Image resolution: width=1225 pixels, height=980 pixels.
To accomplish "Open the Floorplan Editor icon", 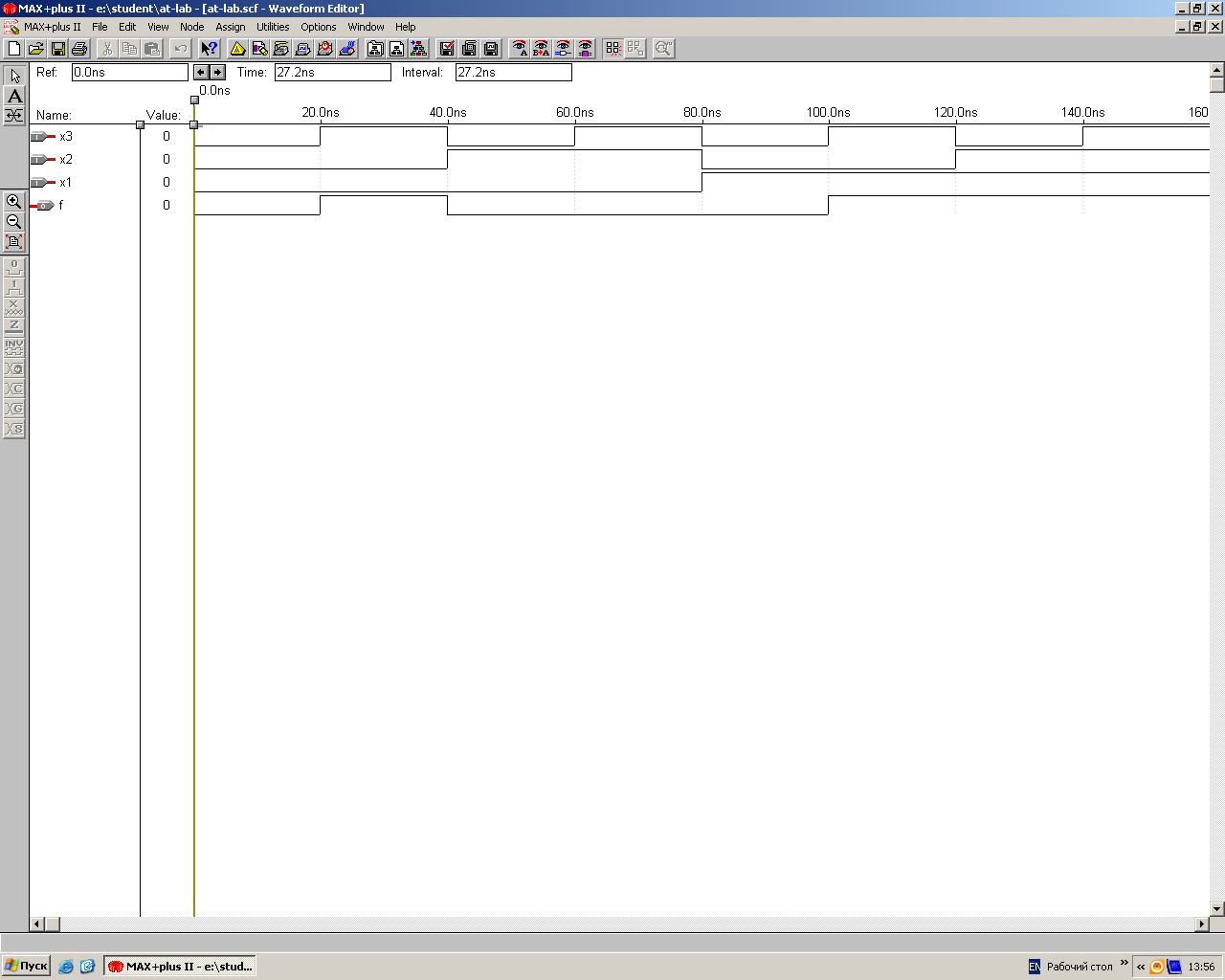I will 259,48.
